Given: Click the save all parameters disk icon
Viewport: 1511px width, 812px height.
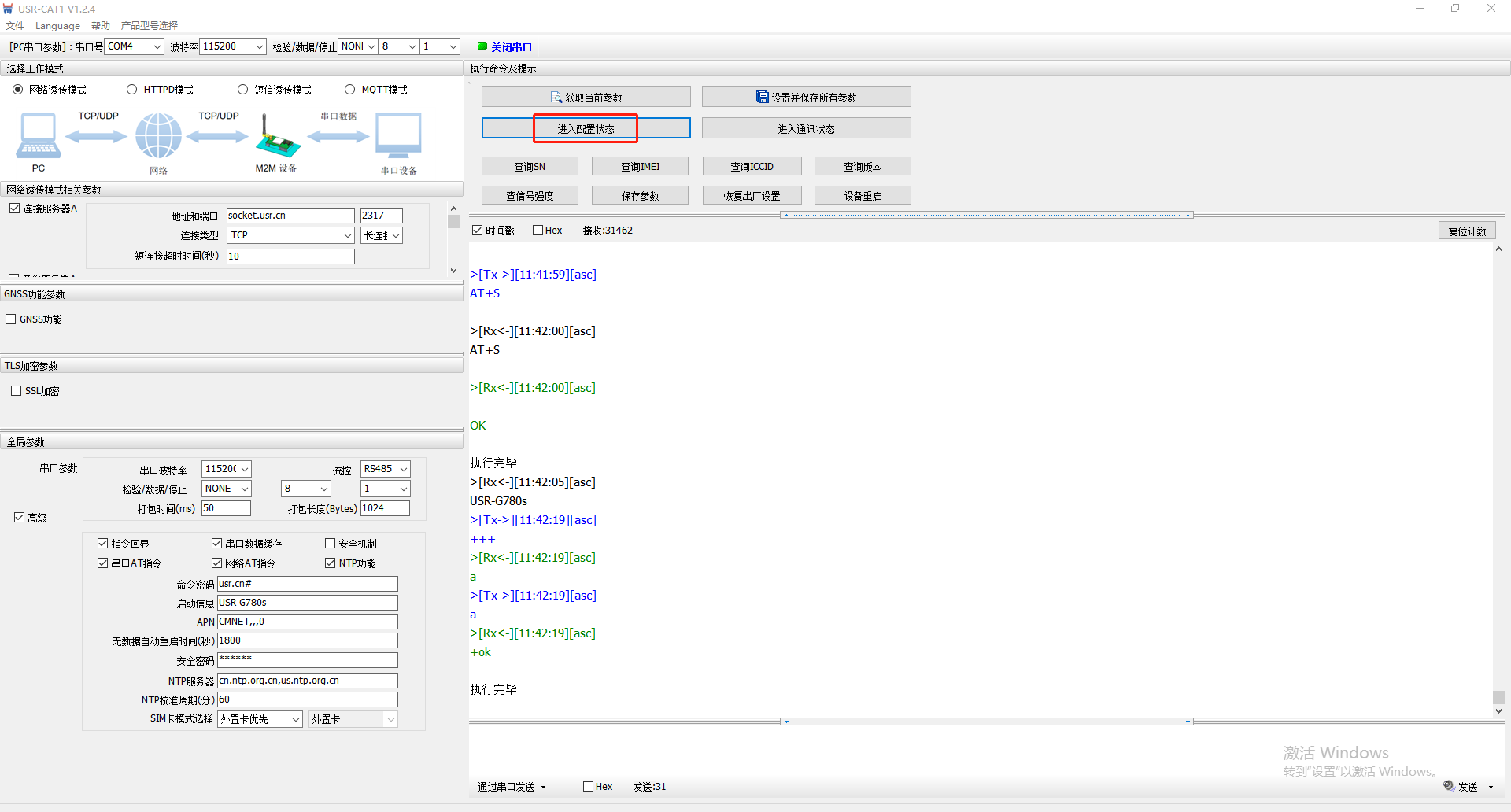Looking at the screenshot, I should point(762,97).
